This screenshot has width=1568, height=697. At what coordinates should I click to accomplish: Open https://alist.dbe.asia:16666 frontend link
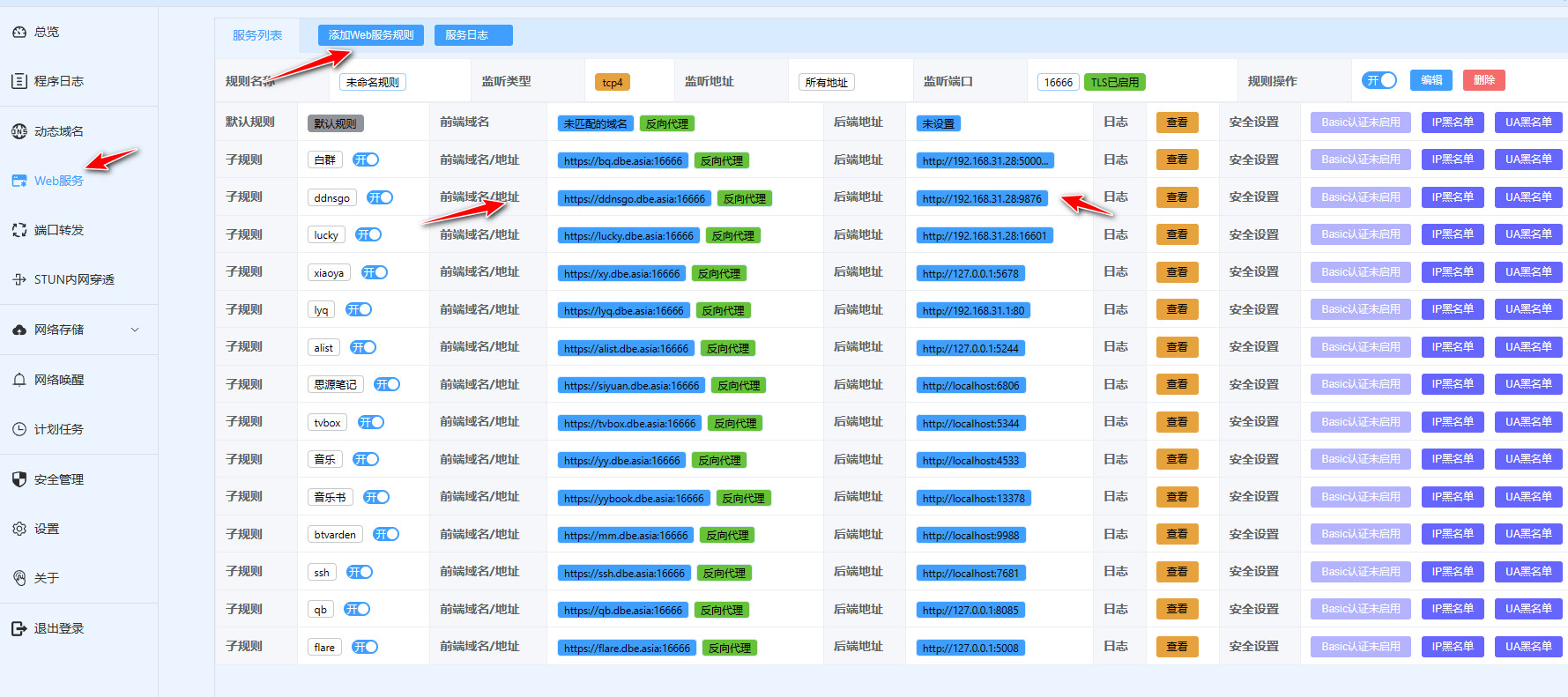click(x=626, y=349)
